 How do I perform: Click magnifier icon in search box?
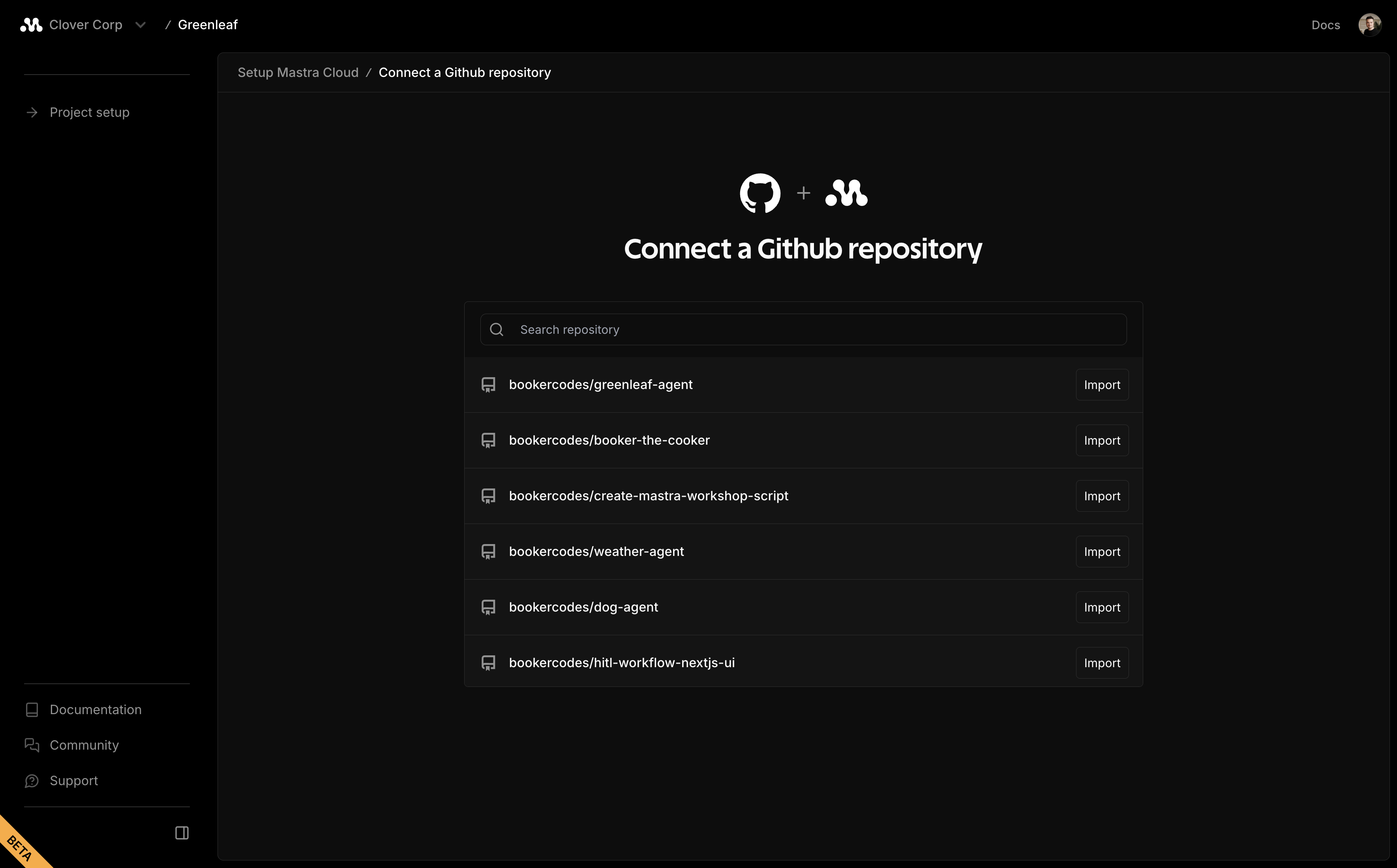pos(497,329)
